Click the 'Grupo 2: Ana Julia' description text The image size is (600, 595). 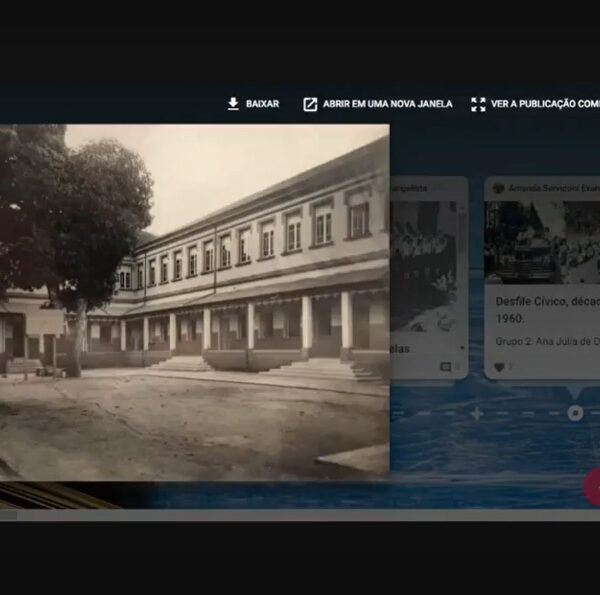pyautogui.click(x=547, y=341)
